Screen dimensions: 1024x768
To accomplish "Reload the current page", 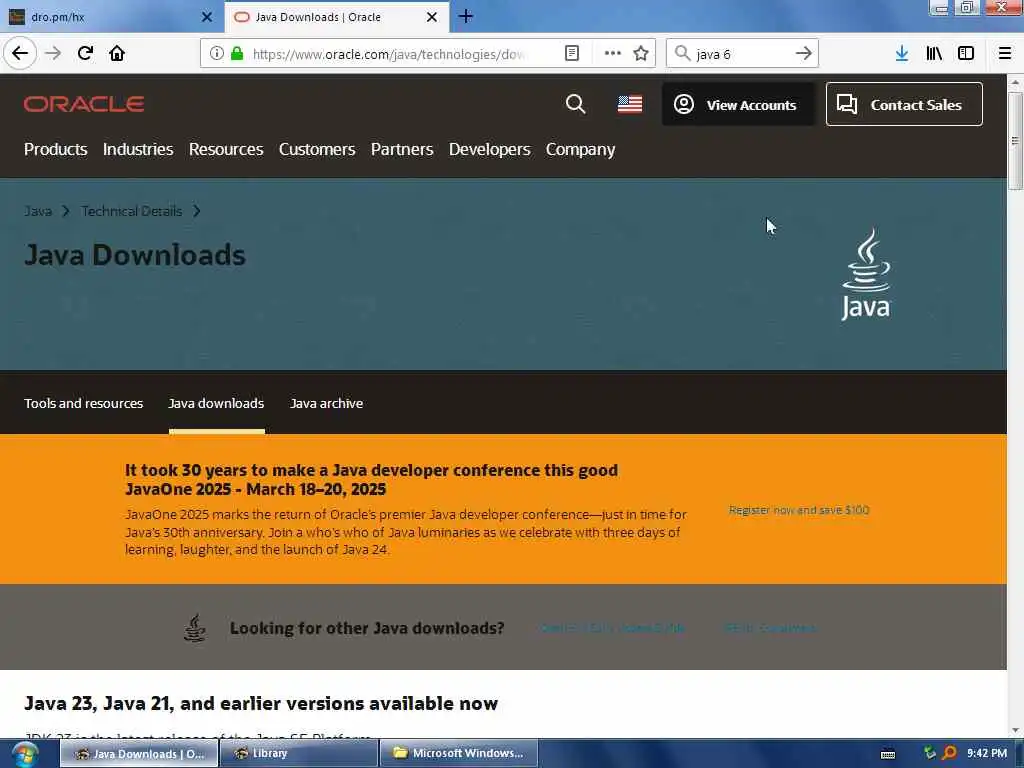I will tap(85, 53).
